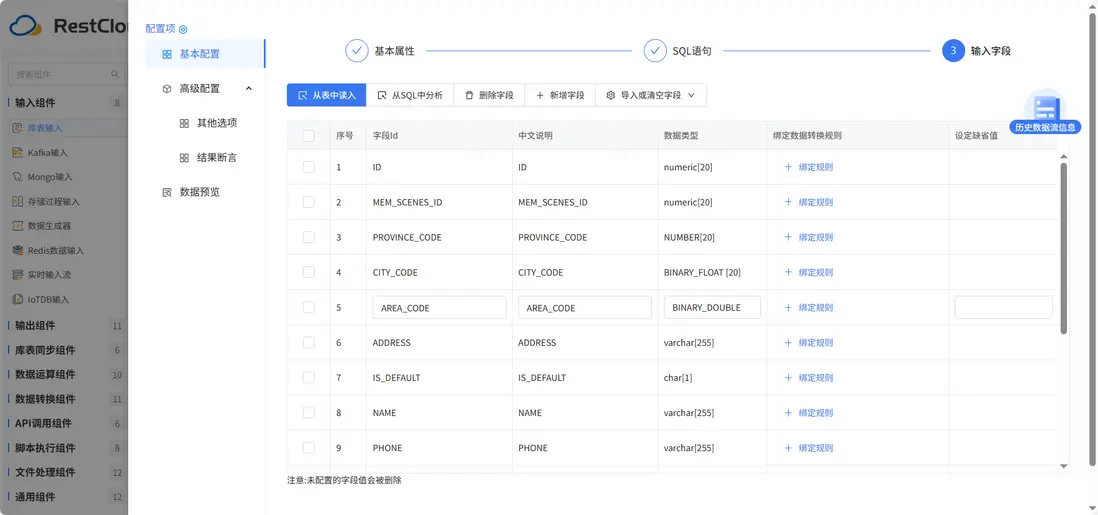Click the 从表中读入 button
This screenshot has height=515, width=1098.
pyautogui.click(x=326, y=95)
